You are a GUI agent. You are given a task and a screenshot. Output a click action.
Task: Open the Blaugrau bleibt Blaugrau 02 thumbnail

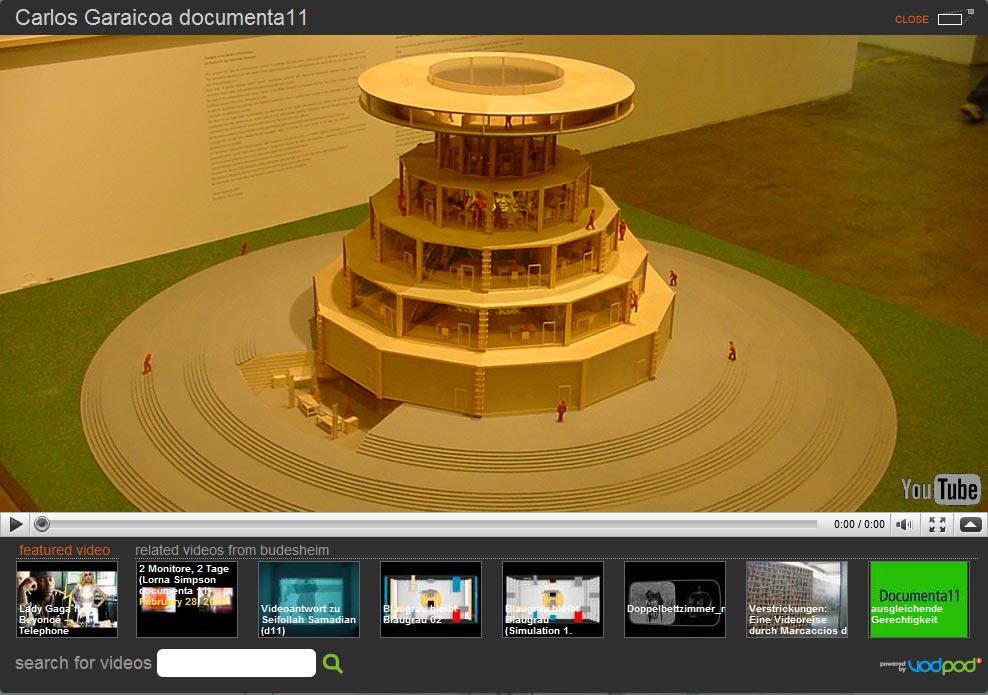click(x=431, y=599)
